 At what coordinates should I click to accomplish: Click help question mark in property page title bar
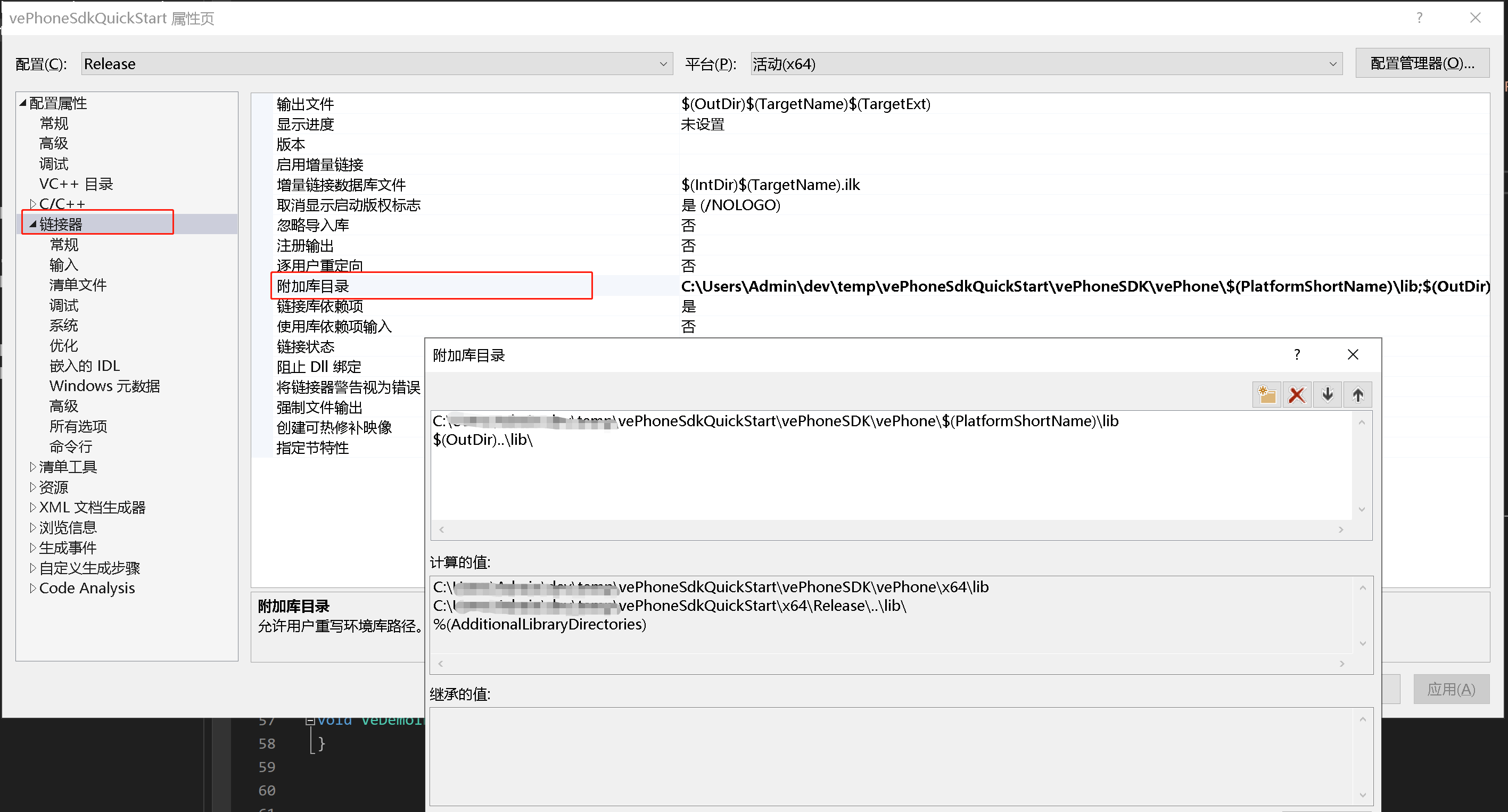tap(1419, 18)
